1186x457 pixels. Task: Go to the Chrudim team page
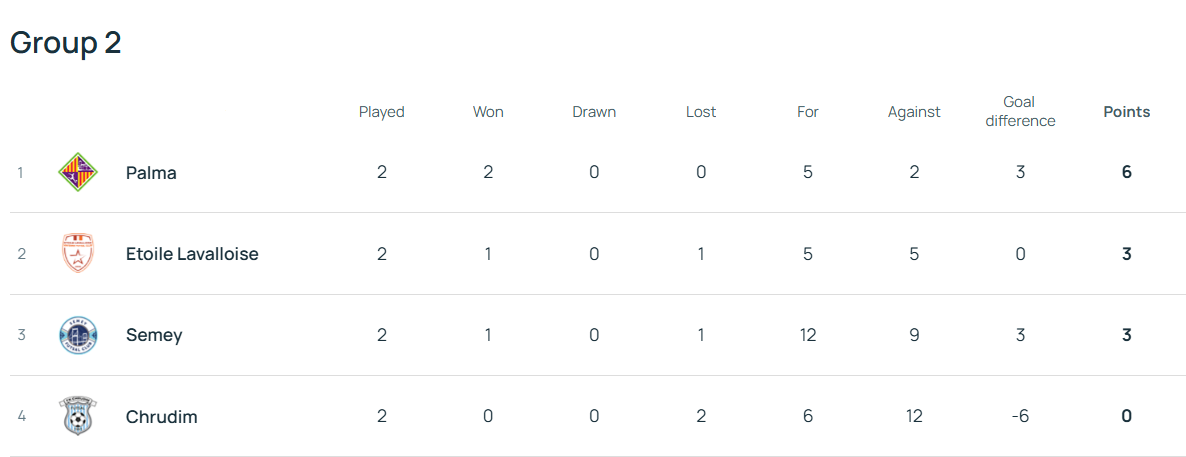coord(161,417)
